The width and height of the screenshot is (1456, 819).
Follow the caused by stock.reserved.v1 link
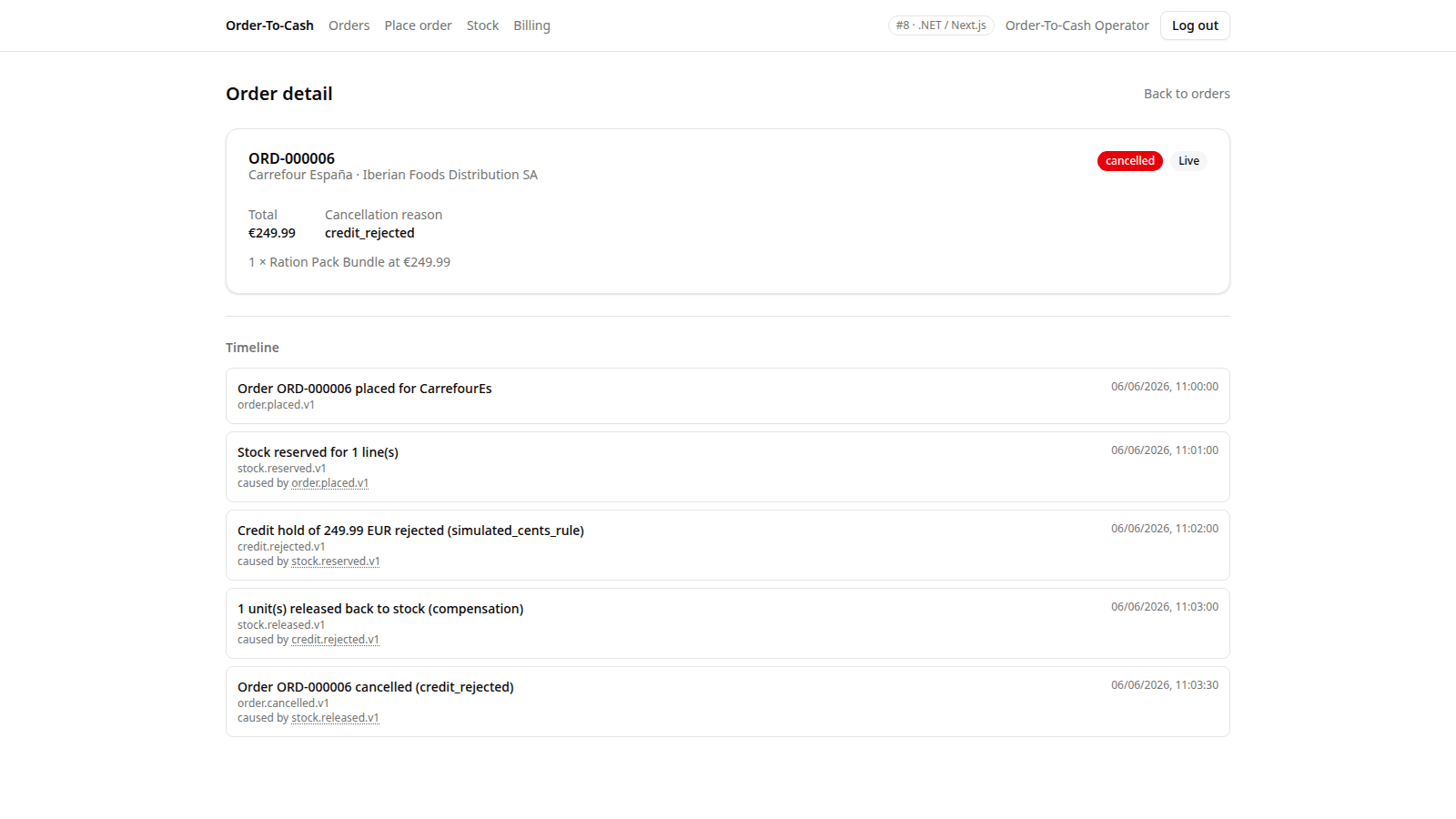[335, 561]
